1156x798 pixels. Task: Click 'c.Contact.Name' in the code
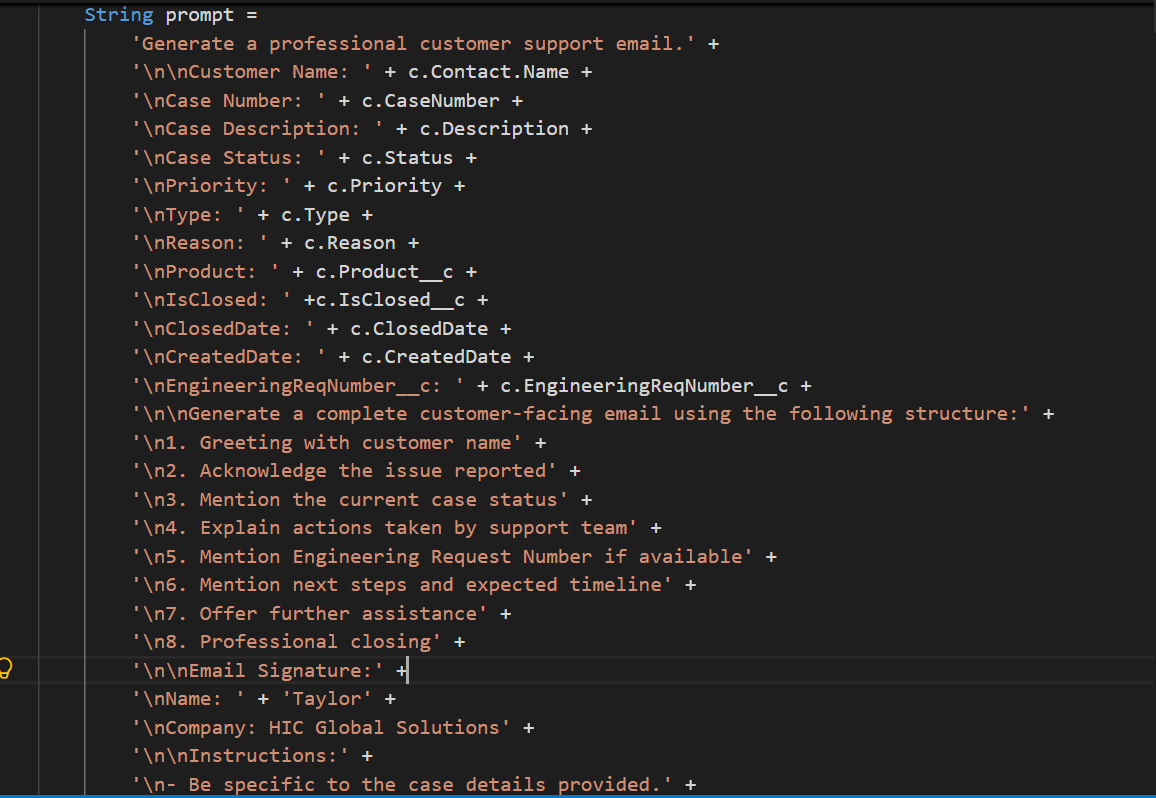[x=488, y=72]
